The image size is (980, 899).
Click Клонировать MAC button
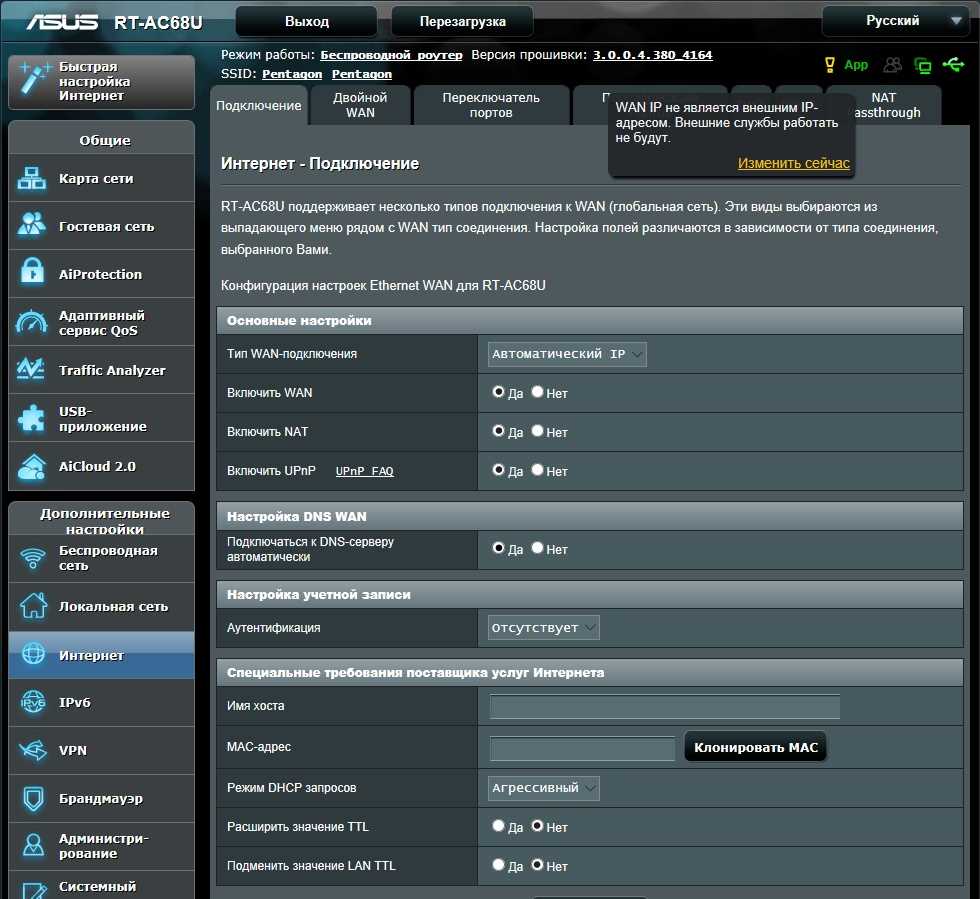pos(756,747)
